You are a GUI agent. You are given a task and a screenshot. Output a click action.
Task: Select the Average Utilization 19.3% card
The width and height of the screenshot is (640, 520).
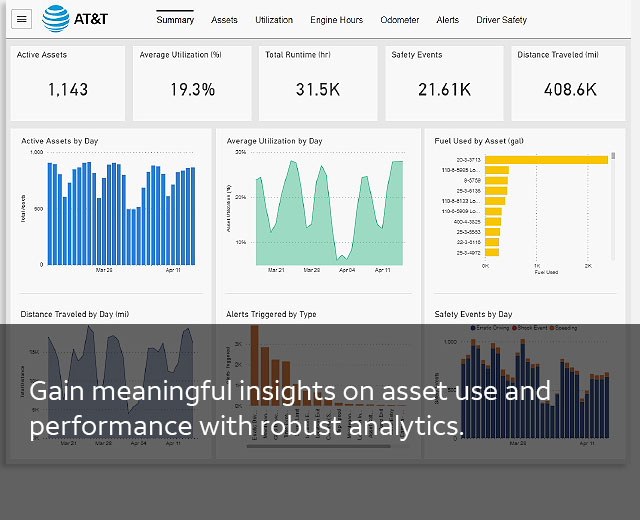pyautogui.click(x=192, y=84)
